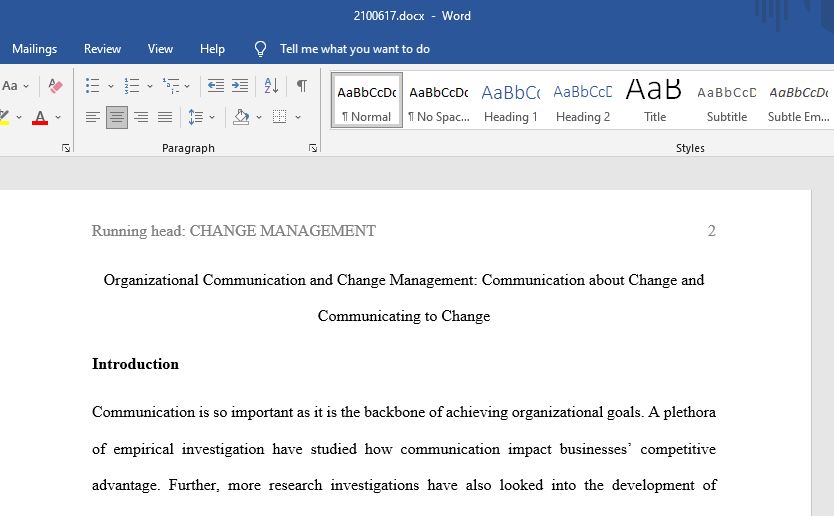The width and height of the screenshot is (834, 516).
Task: Click the Running head: CHANGE MANAGEMENT header text
Action: click(x=233, y=231)
